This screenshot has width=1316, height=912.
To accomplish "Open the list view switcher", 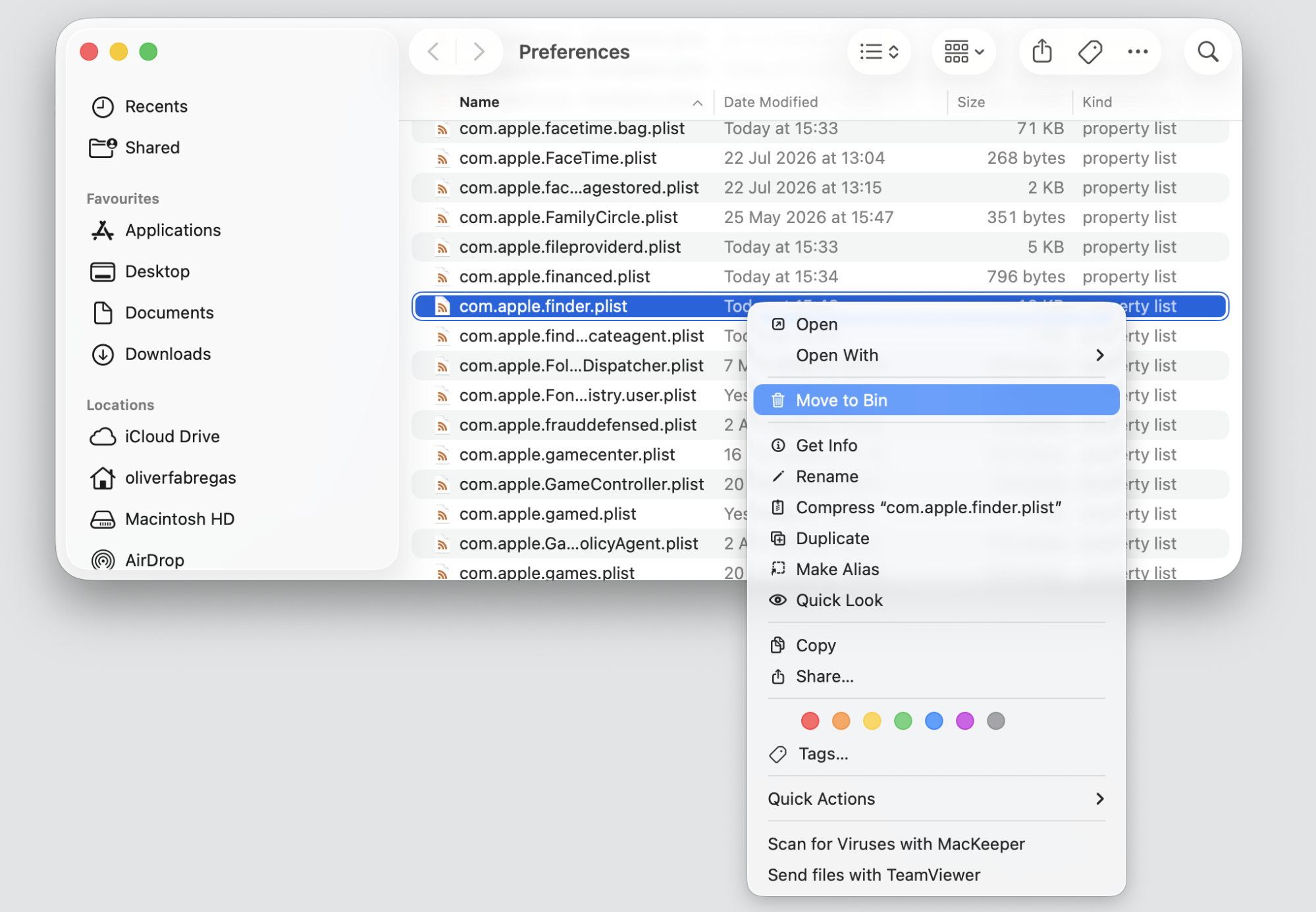I will point(879,51).
